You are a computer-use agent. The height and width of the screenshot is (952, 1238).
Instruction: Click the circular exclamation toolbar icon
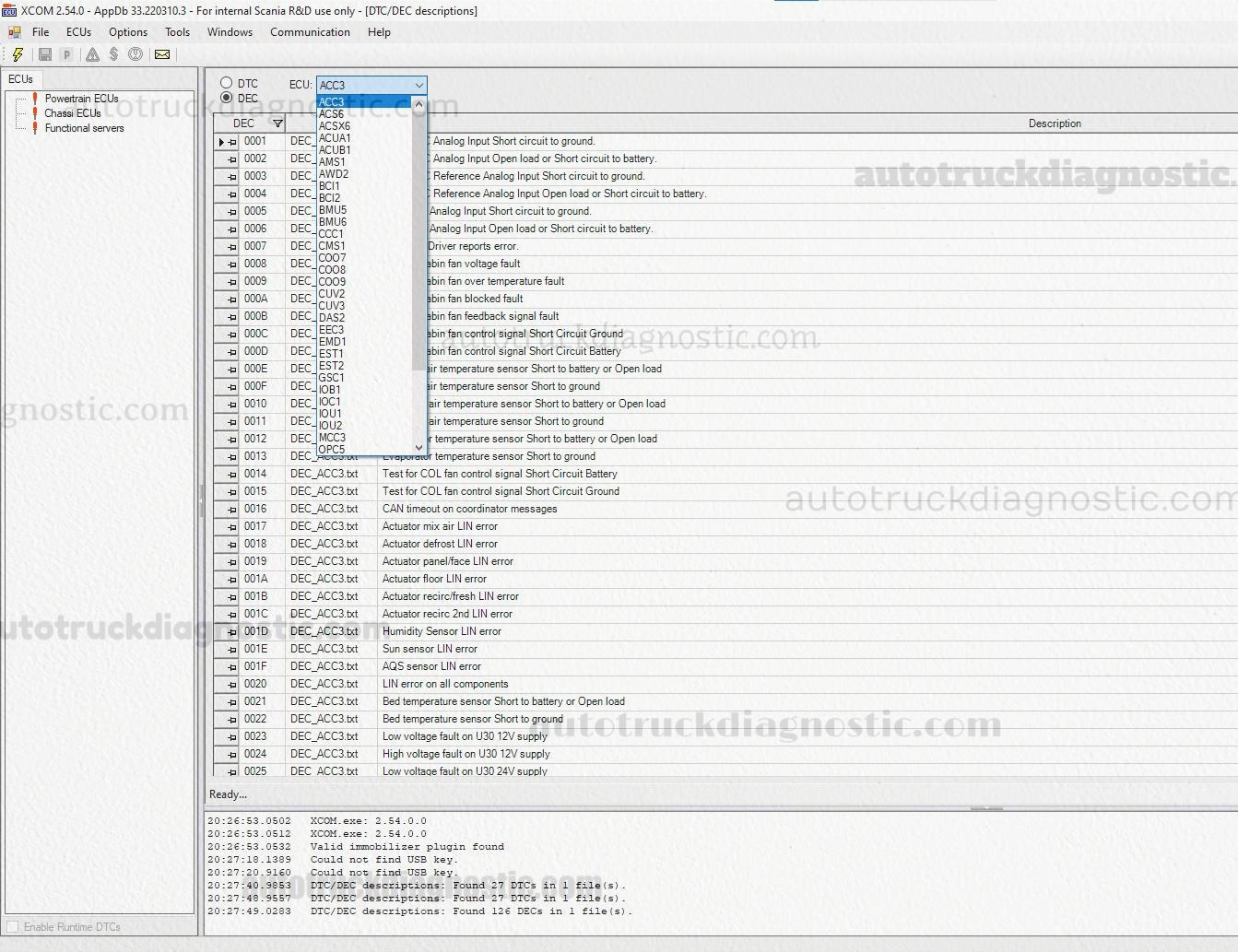136,54
